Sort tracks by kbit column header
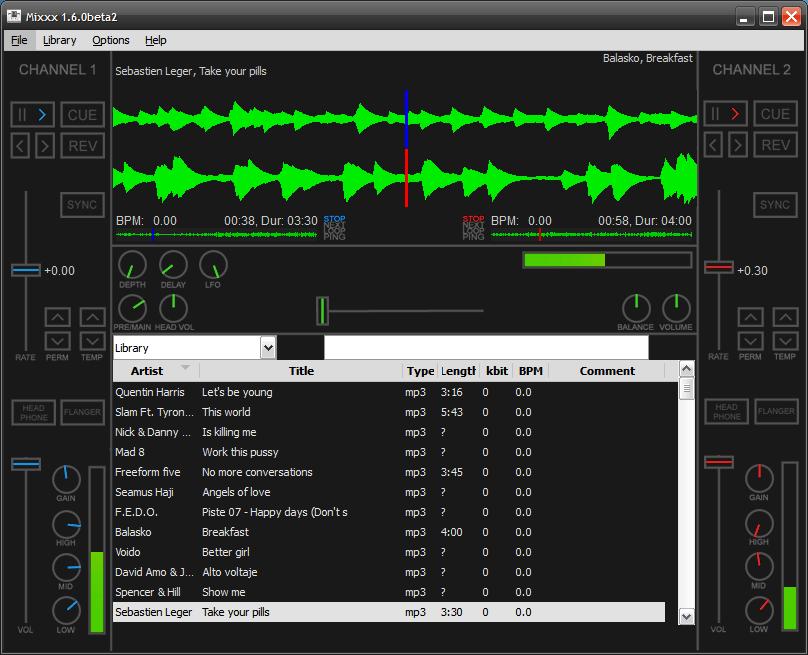The height and width of the screenshot is (655, 808). 497,371
